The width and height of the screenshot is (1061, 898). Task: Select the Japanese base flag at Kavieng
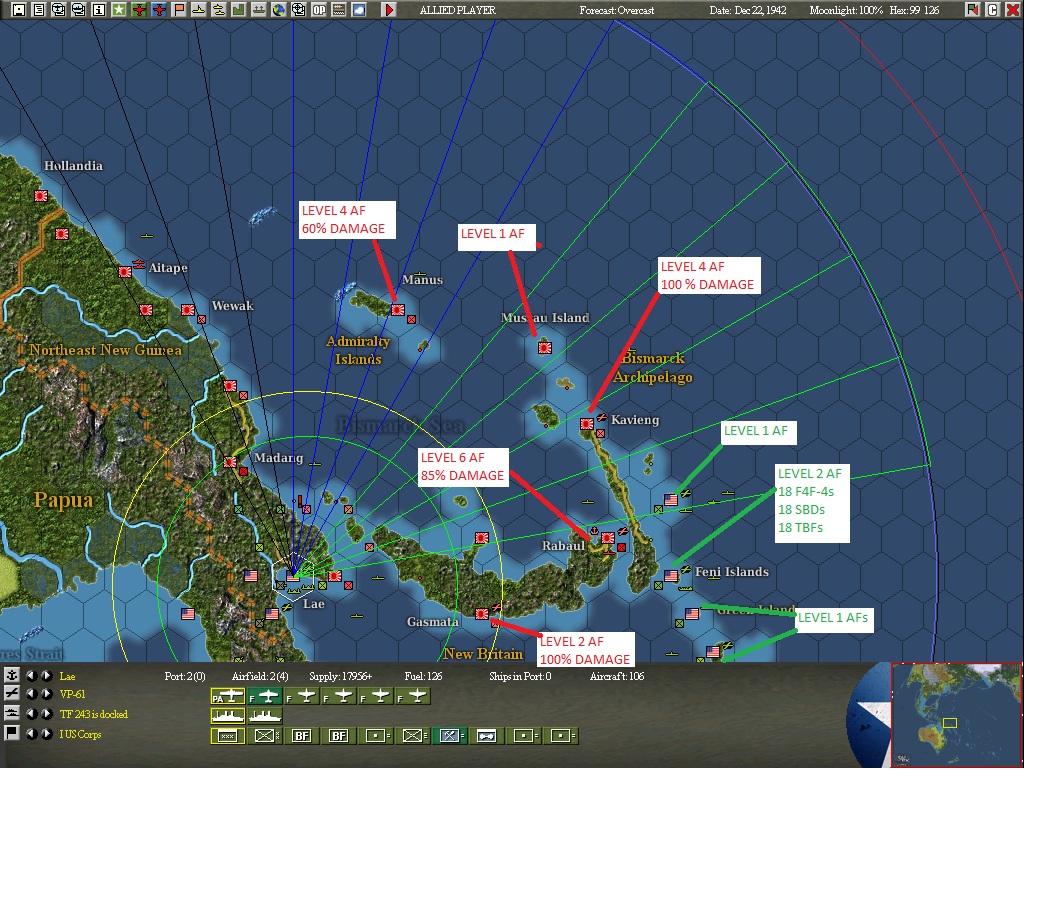[x=587, y=424]
